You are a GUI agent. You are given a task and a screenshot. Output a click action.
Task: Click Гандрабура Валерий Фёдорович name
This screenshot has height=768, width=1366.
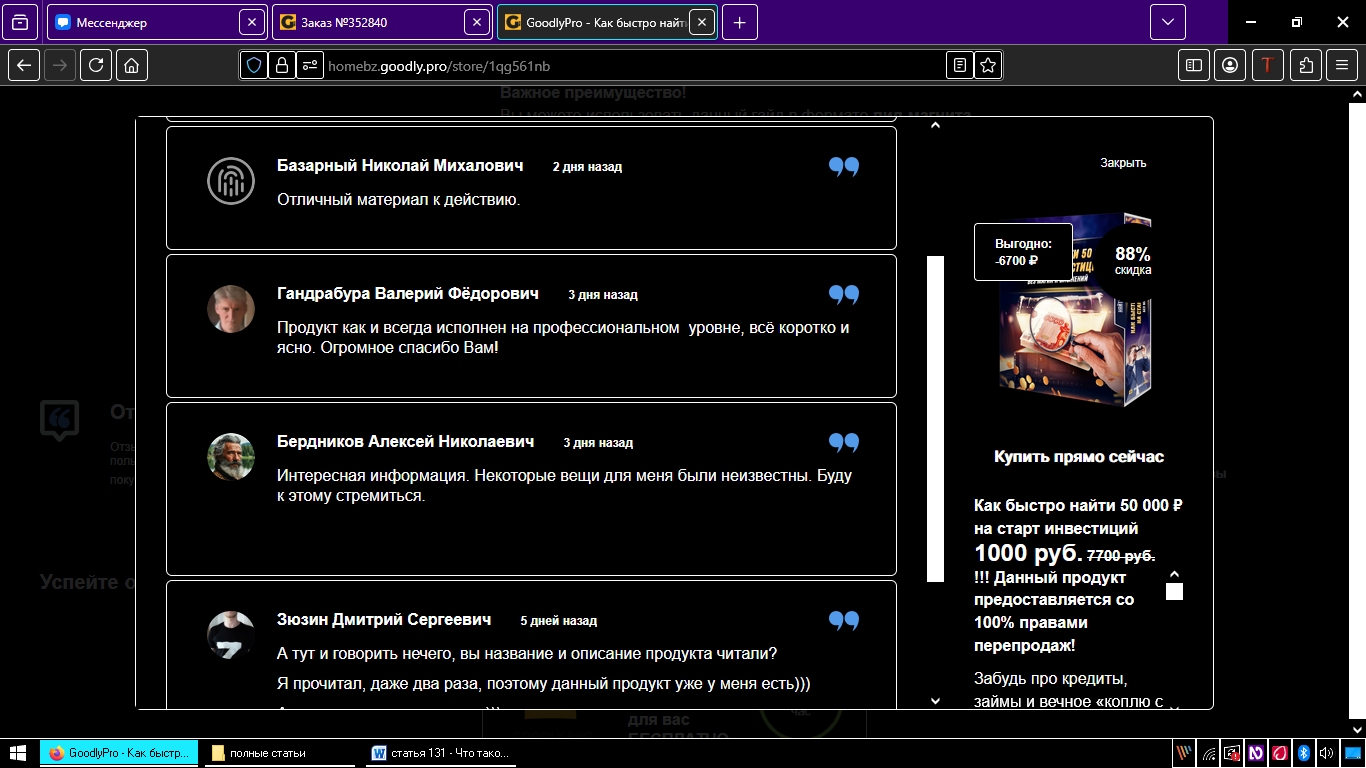[408, 294]
